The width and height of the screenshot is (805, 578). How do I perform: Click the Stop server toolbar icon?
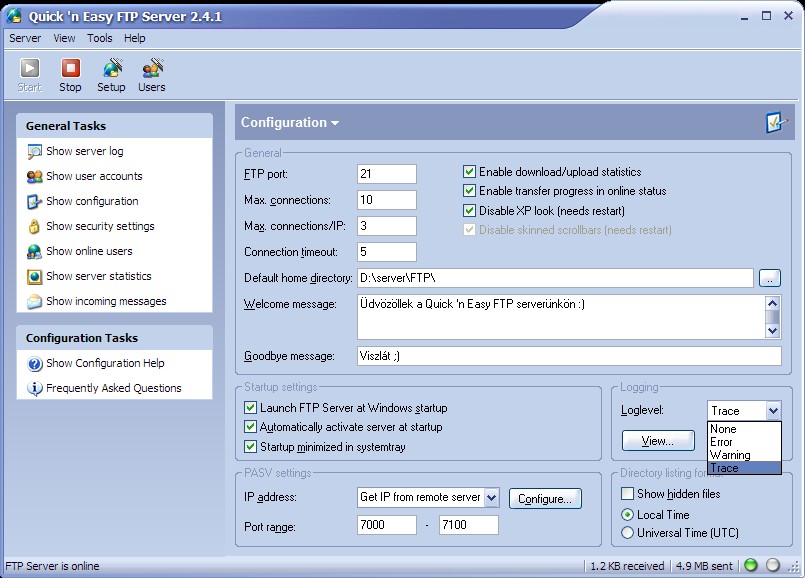pos(70,68)
